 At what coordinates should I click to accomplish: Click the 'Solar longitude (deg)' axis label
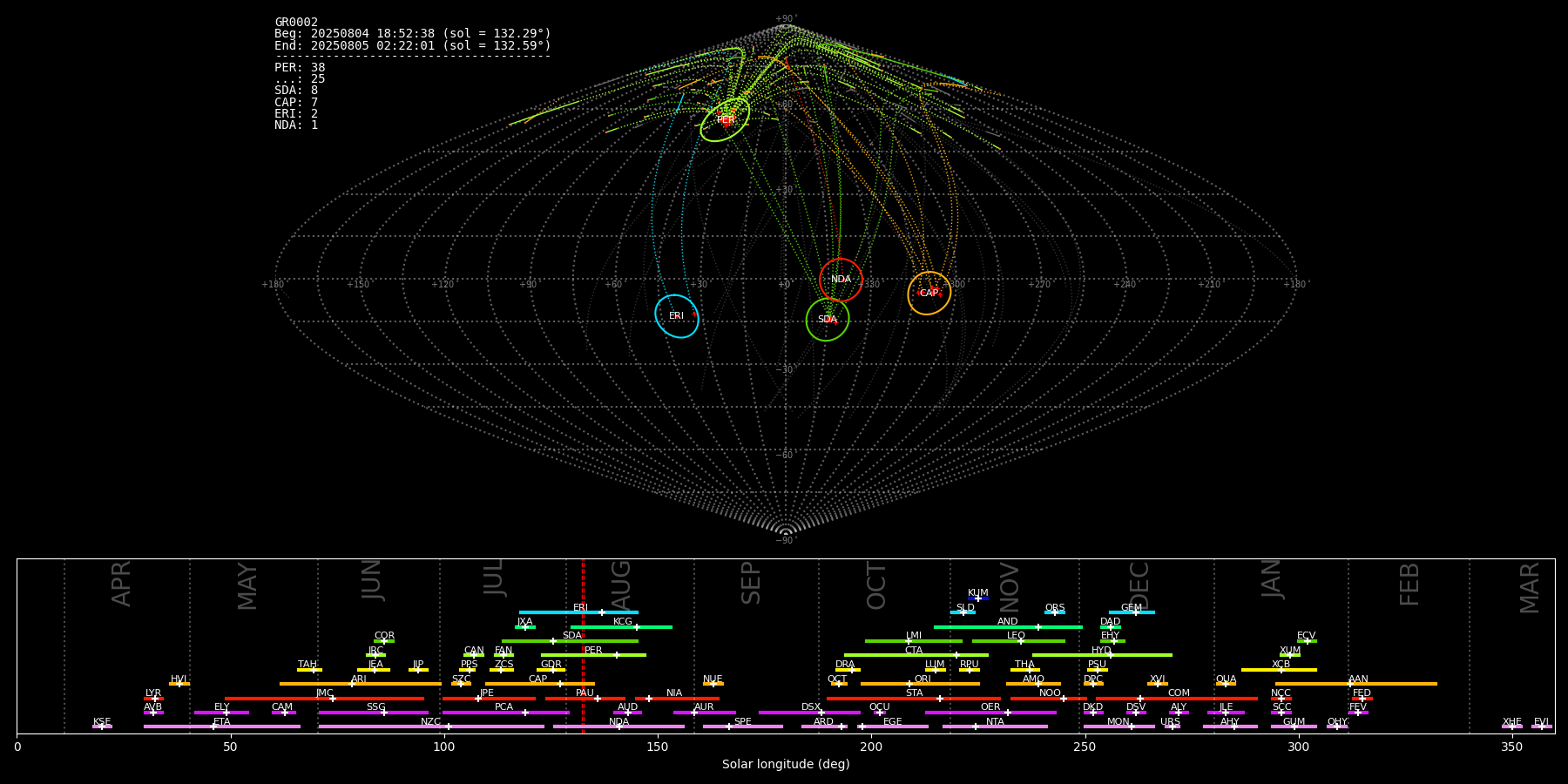[x=786, y=765]
